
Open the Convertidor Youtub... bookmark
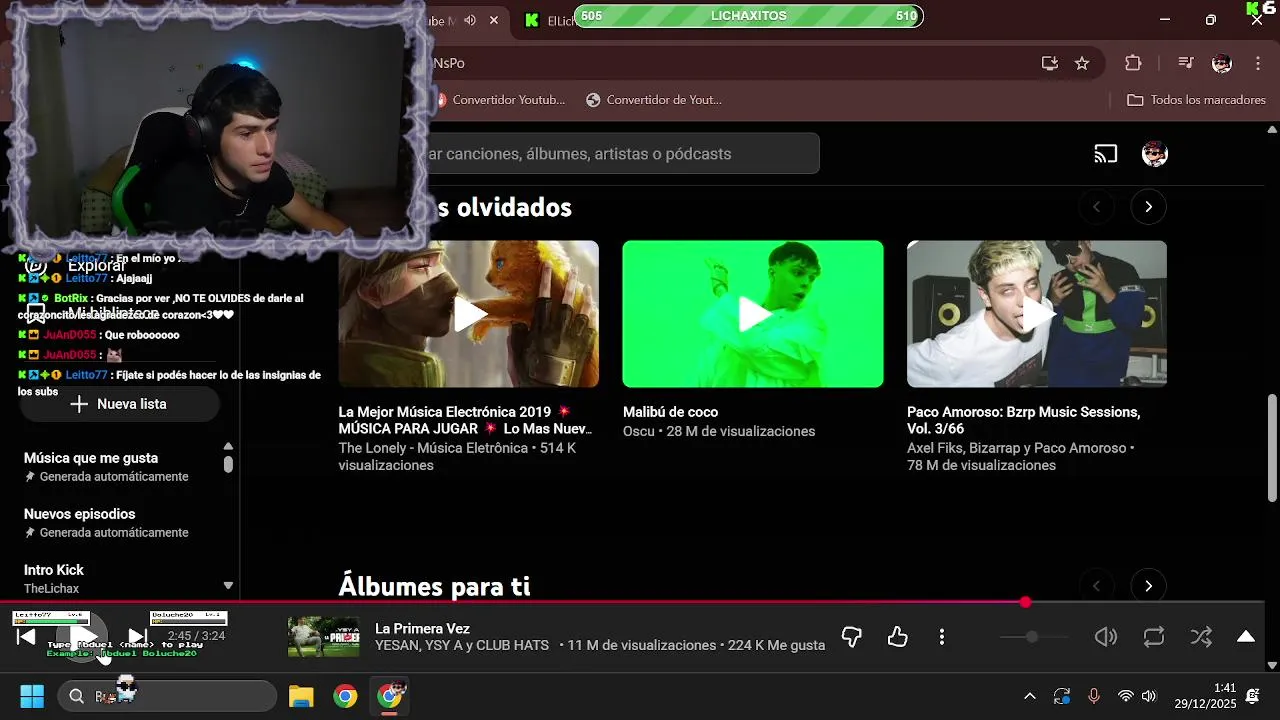pyautogui.click(x=500, y=100)
